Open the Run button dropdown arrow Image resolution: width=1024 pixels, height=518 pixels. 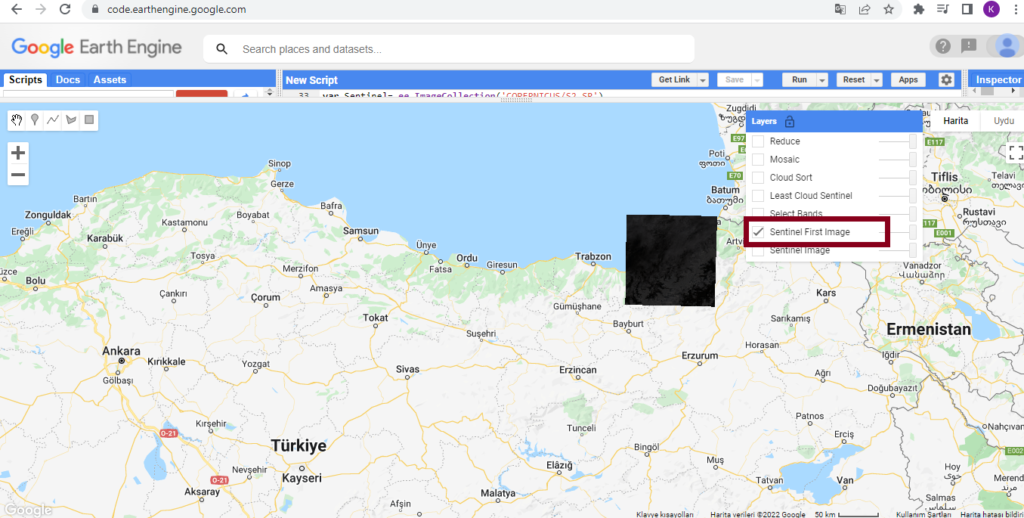pos(822,80)
